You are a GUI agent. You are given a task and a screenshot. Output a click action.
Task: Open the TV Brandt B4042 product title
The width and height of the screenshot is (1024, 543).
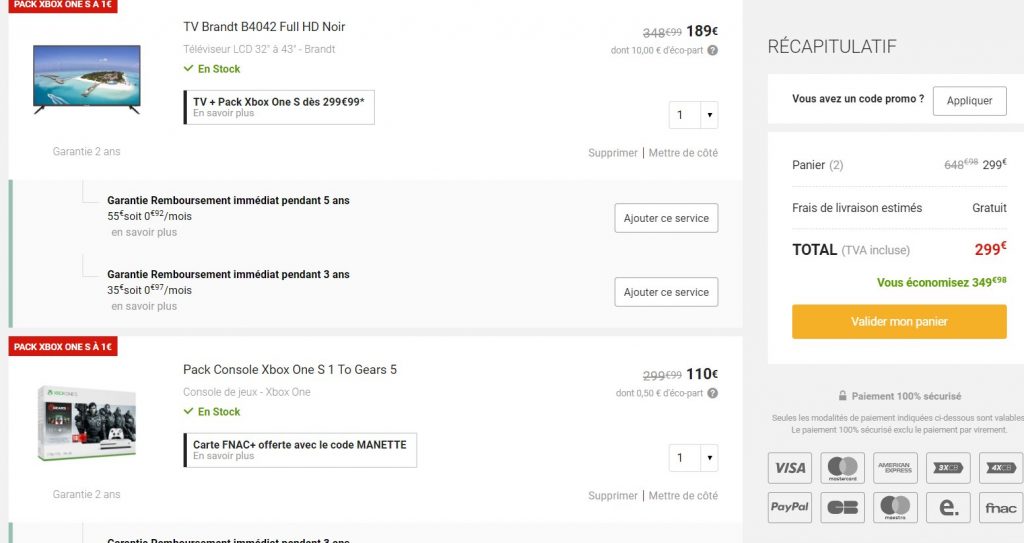[x=264, y=26]
